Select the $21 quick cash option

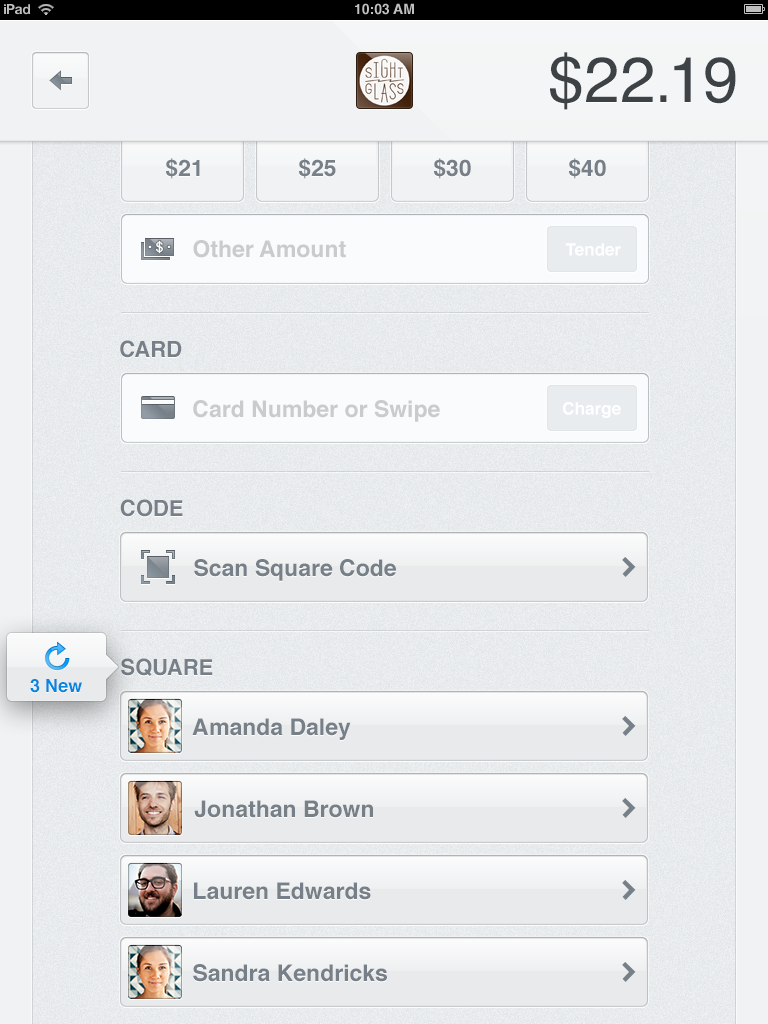tap(183, 170)
